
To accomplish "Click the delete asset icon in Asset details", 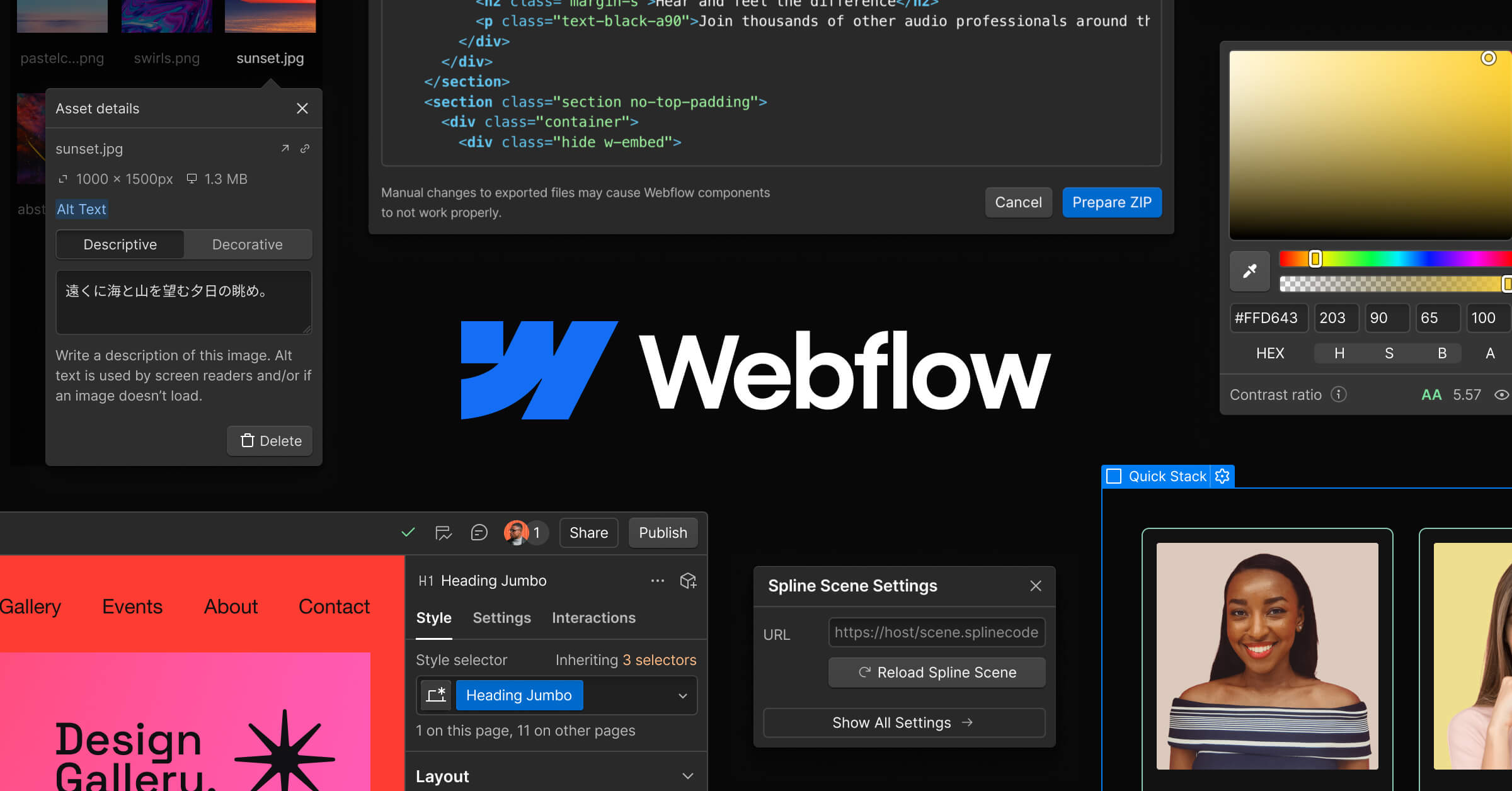I will click(270, 440).
